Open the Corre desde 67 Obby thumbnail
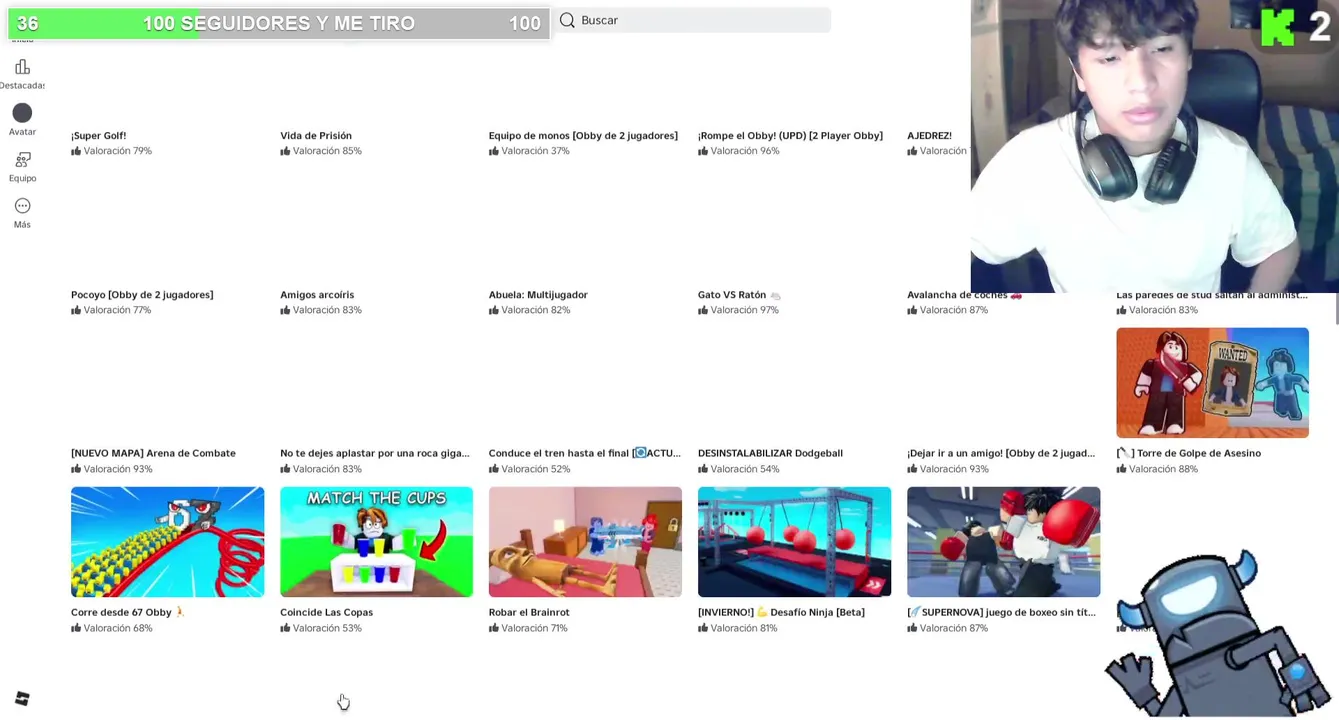Screen dimensions: 1339x720 (x=167, y=542)
